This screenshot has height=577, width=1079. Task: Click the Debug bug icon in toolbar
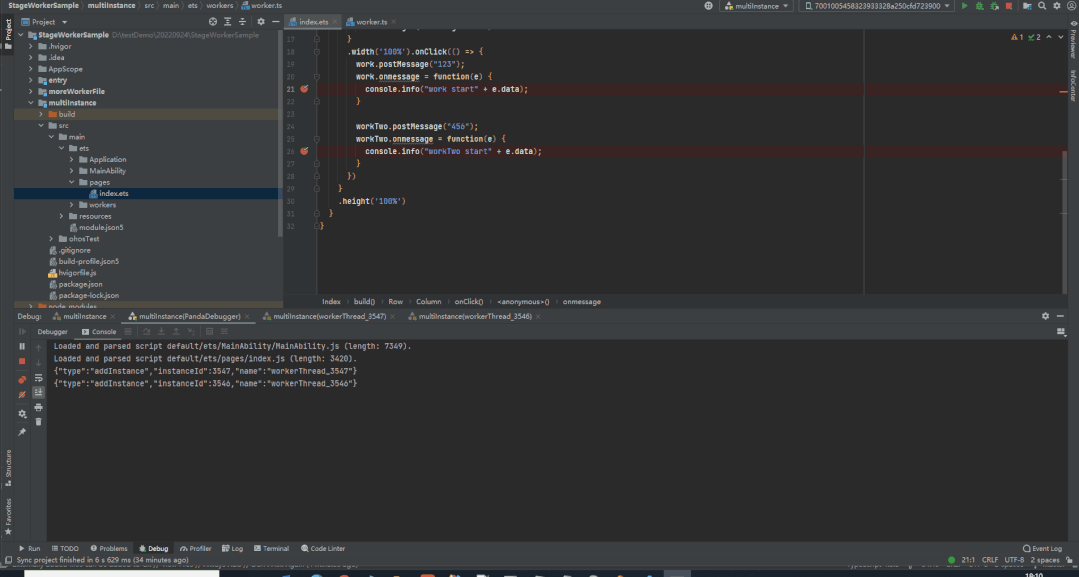click(x=979, y=6)
